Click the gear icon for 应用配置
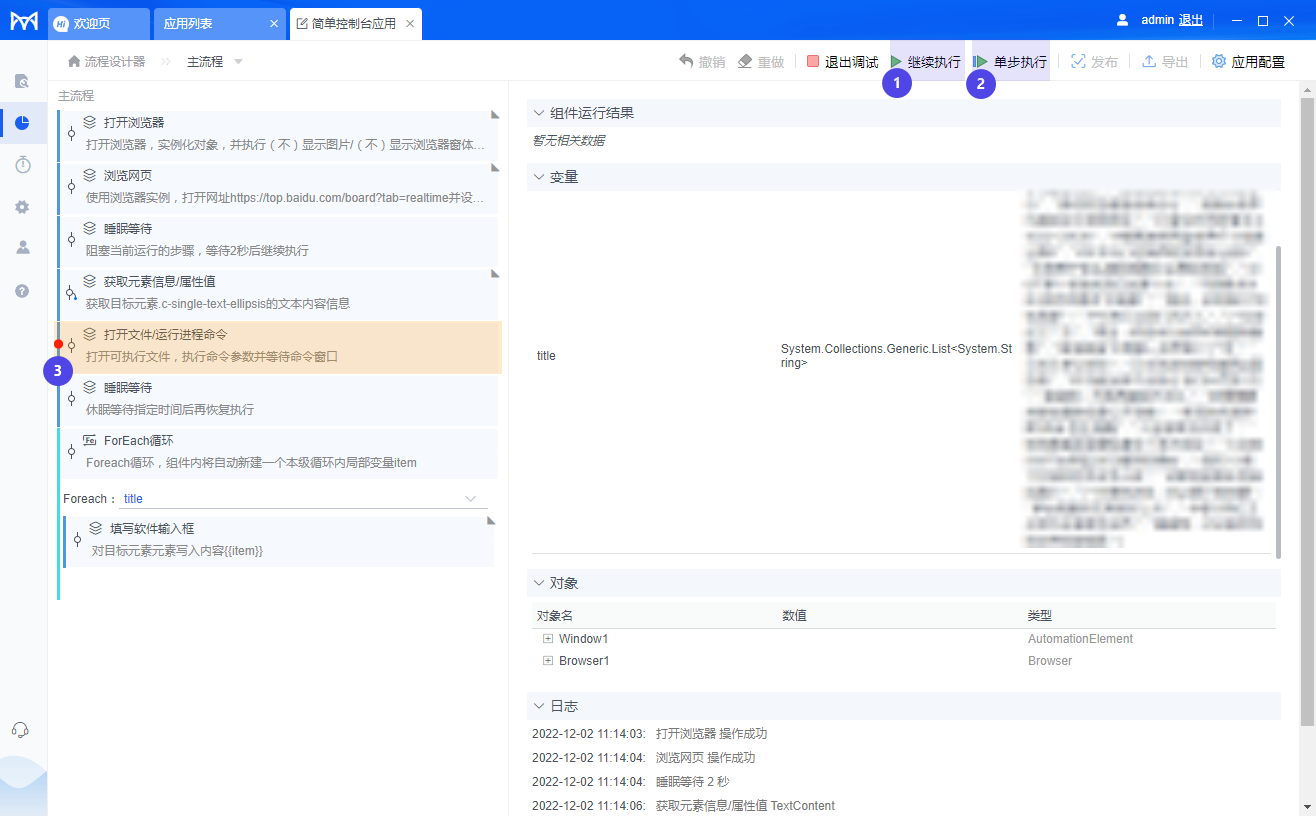This screenshot has width=1316, height=816. click(x=1219, y=61)
